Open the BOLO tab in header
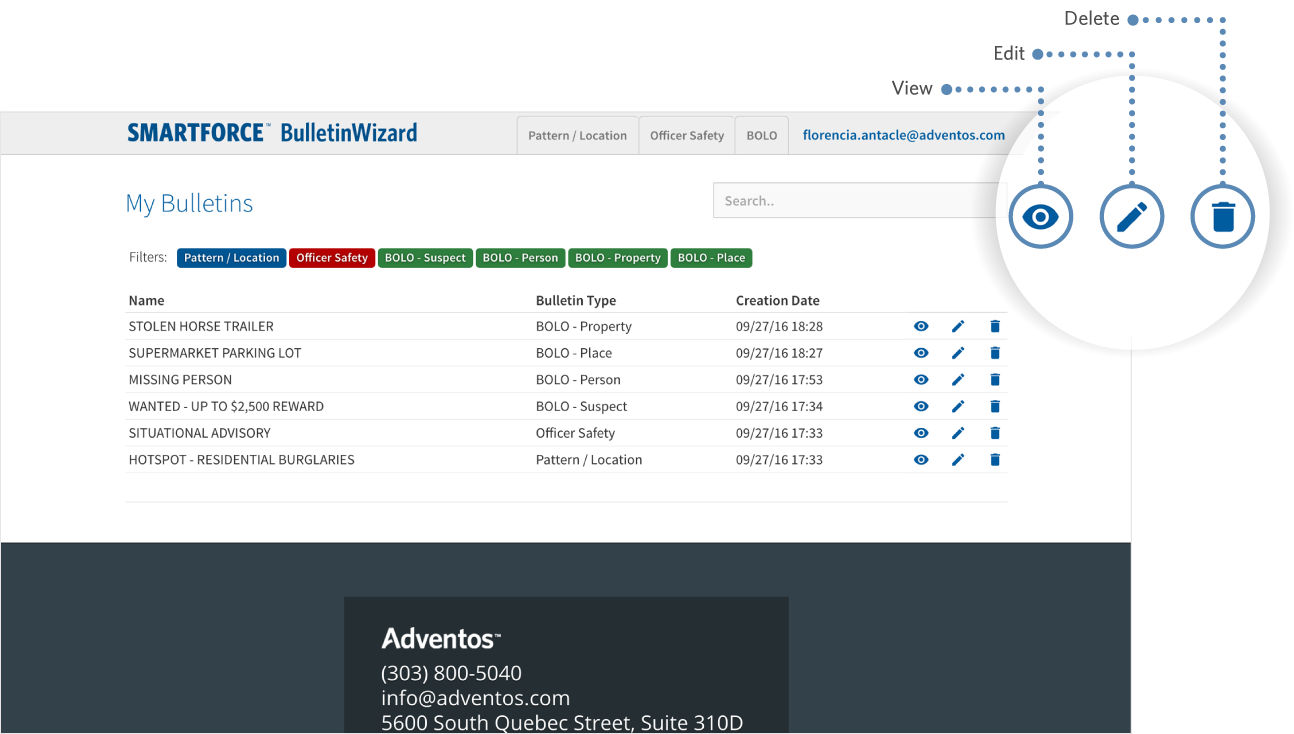Image resolution: width=1294 pixels, height=734 pixels. click(x=761, y=136)
